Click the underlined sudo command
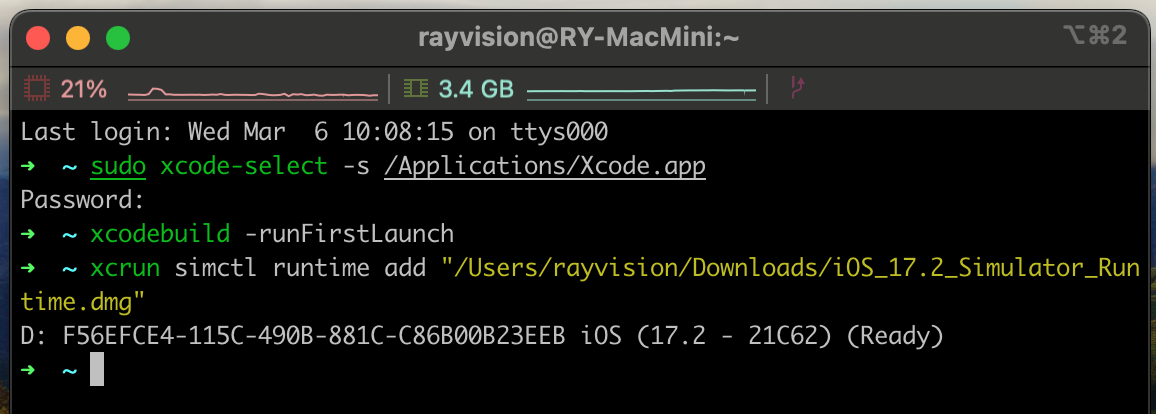The width and height of the screenshot is (1156, 414). coord(118,165)
